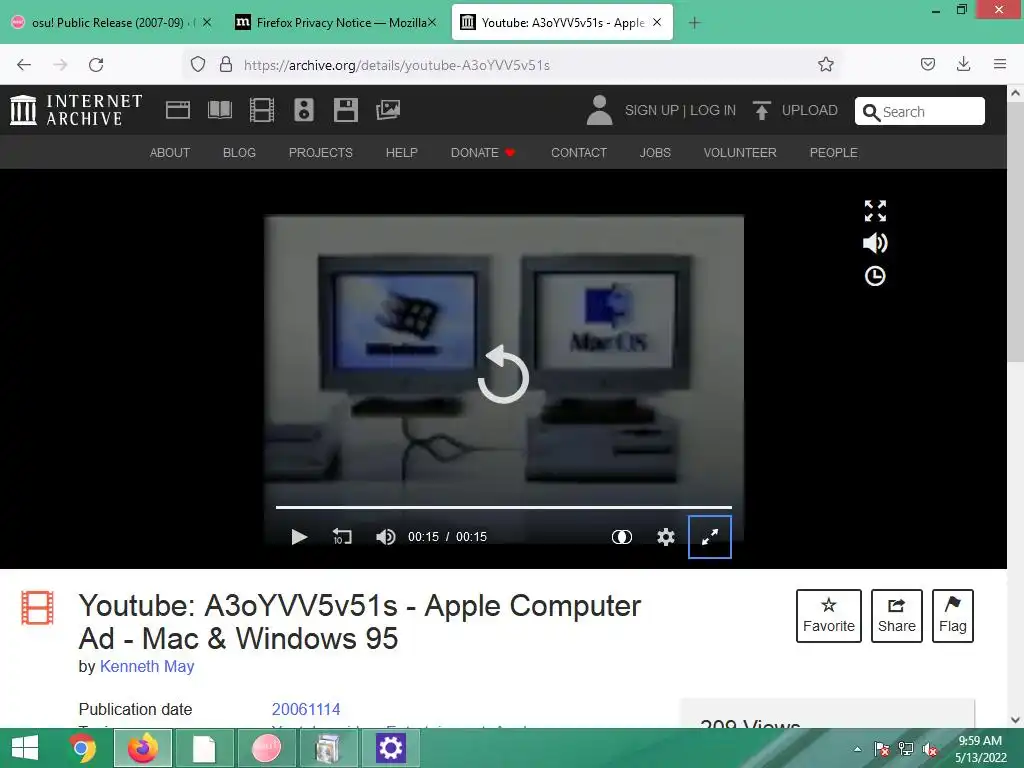1024x768 pixels.
Task: Click the page vertical scrollbar thumb
Action: [1016, 232]
